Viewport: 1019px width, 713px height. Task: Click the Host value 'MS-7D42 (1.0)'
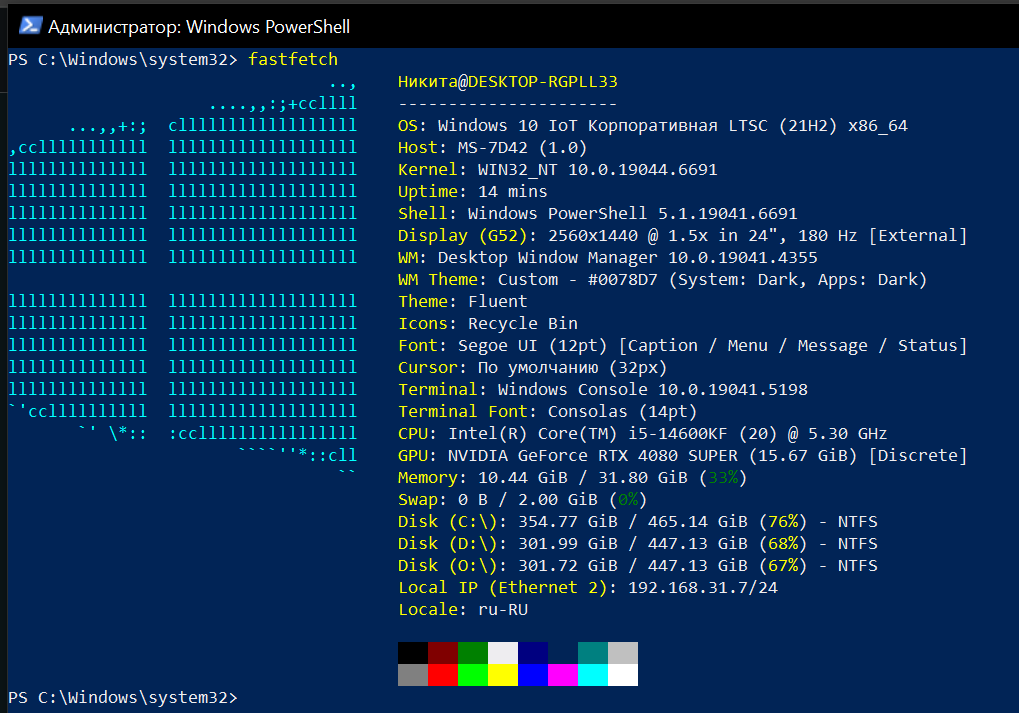(522, 148)
